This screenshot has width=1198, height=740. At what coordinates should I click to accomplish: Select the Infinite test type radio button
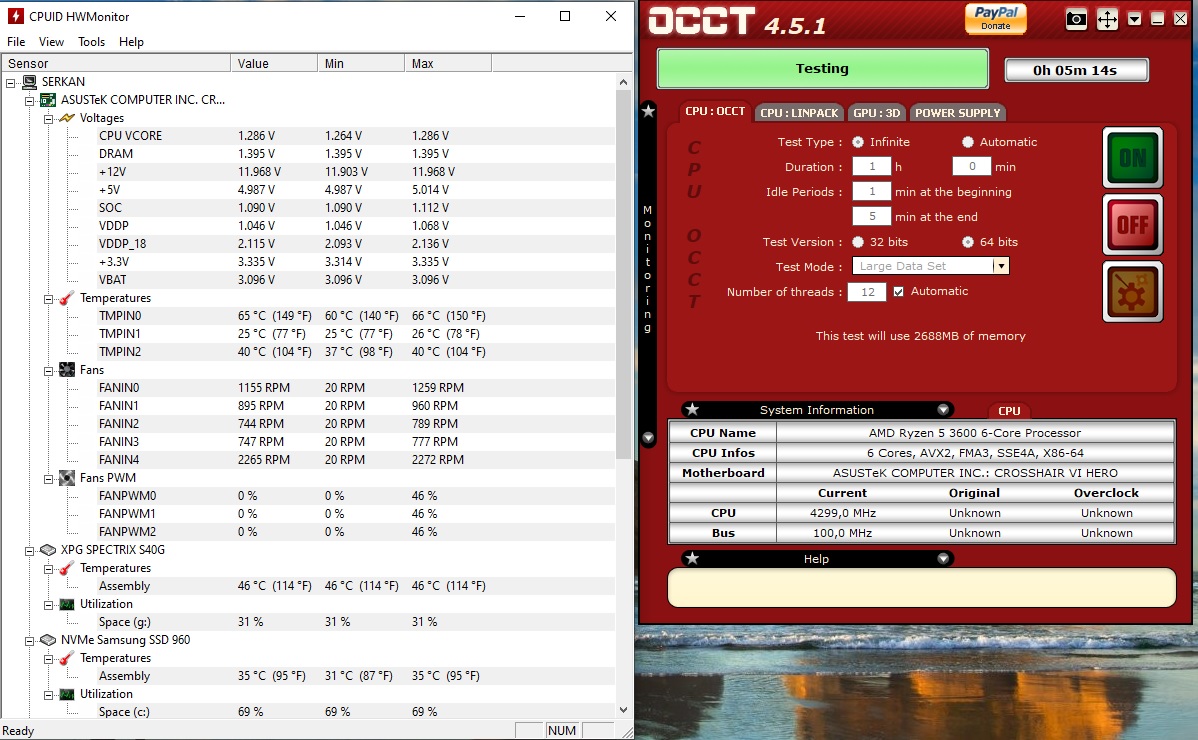pyautogui.click(x=858, y=142)
